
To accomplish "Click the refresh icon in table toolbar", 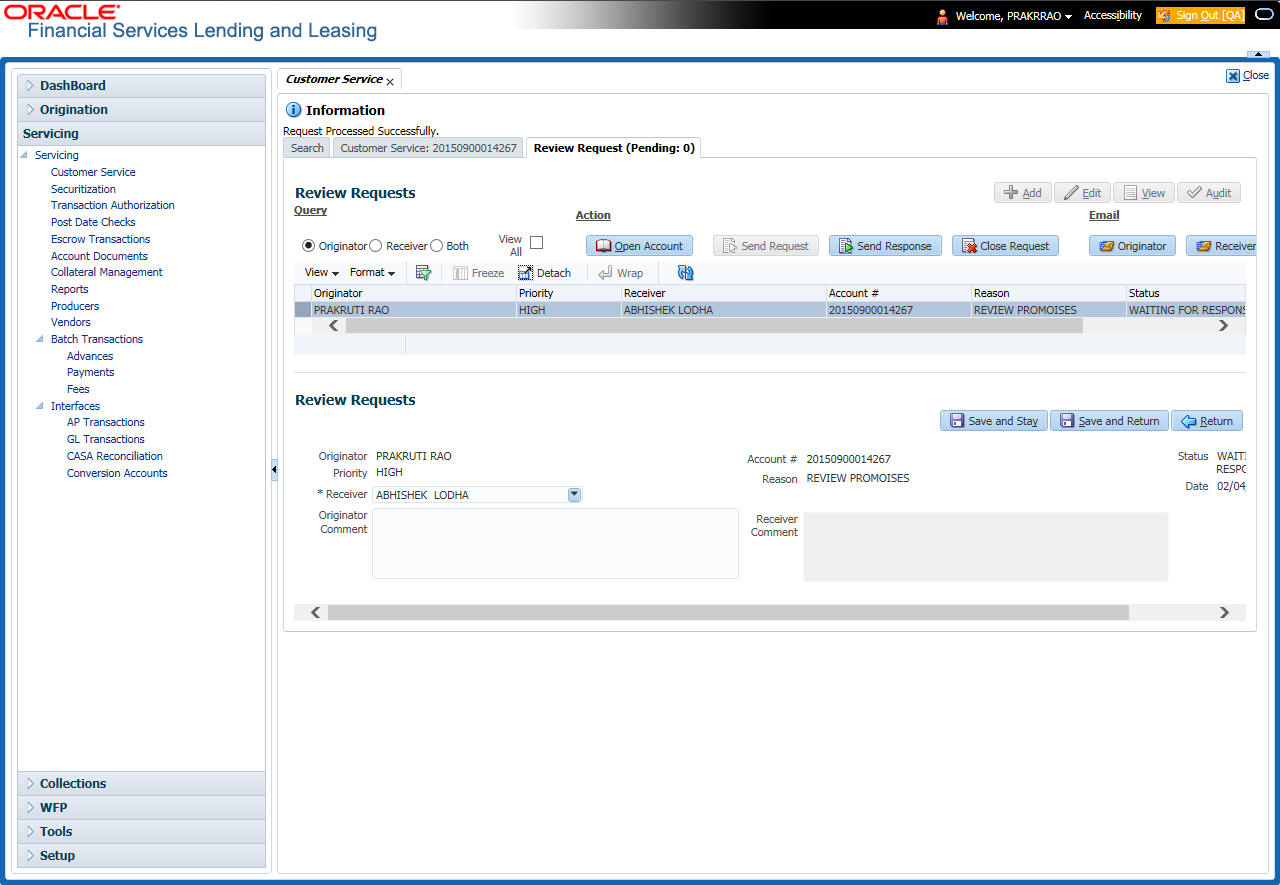I will coord(685,272).
